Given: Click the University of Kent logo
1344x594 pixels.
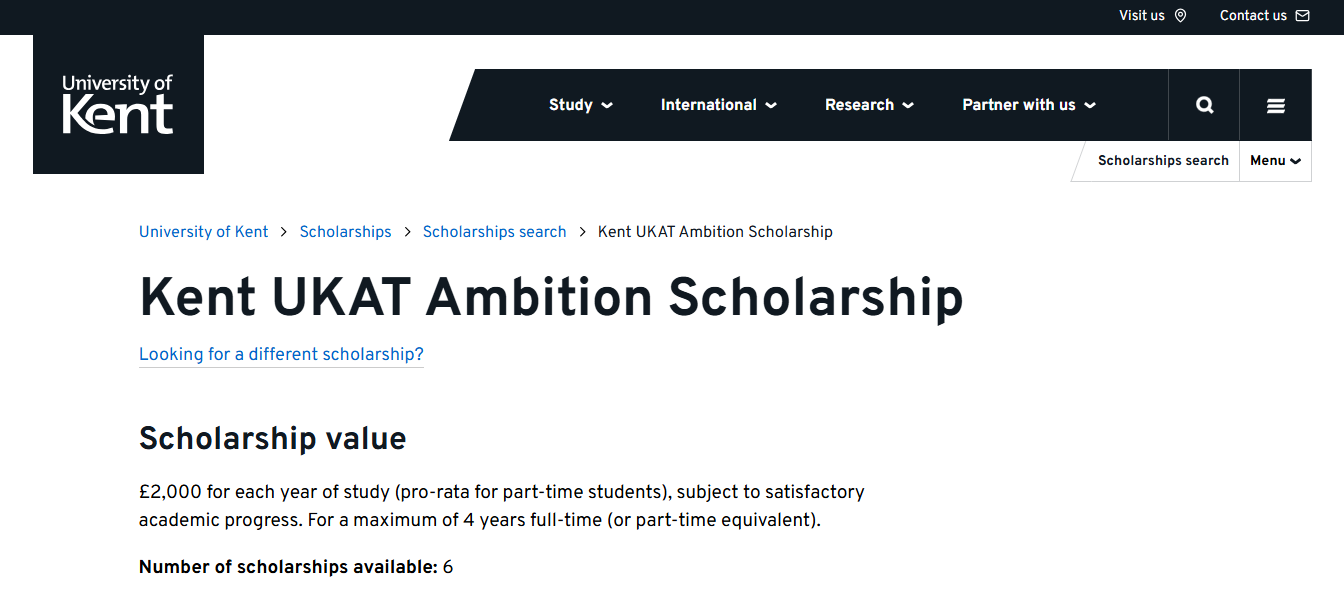Looking at the screenshot, I should pos(118,103).
